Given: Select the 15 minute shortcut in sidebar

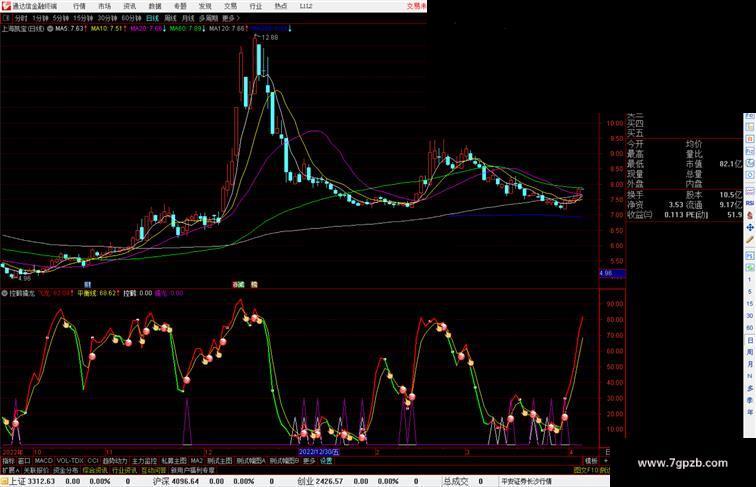Looking at the screenshot, I should pos(750,304).
